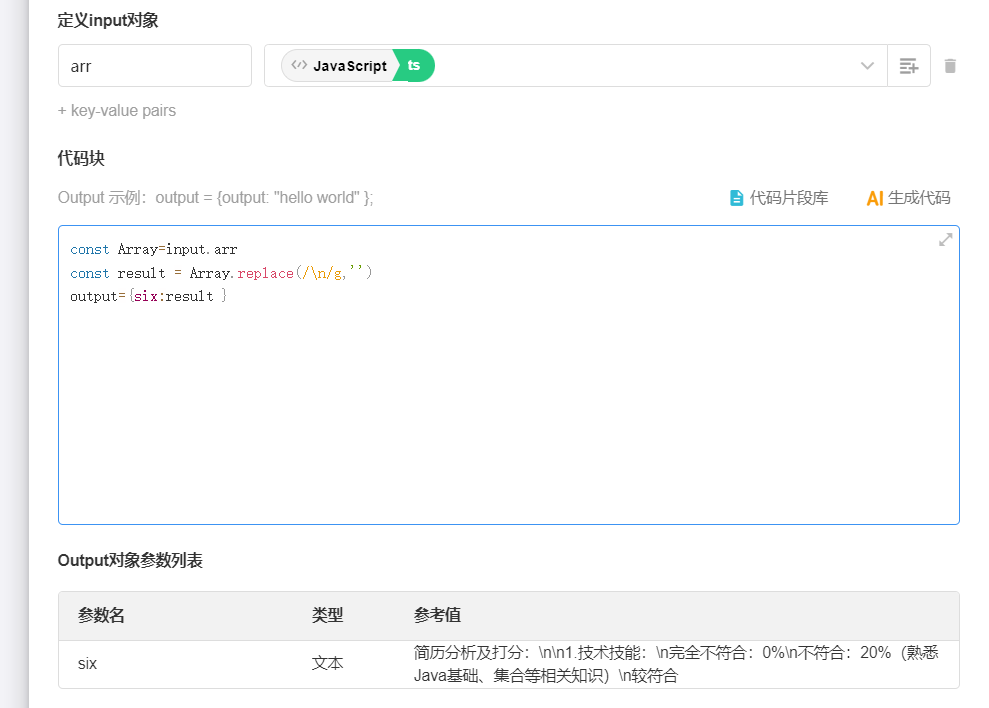
Task: Click the 参考值 column header
Action: click(x=437, y=616)
